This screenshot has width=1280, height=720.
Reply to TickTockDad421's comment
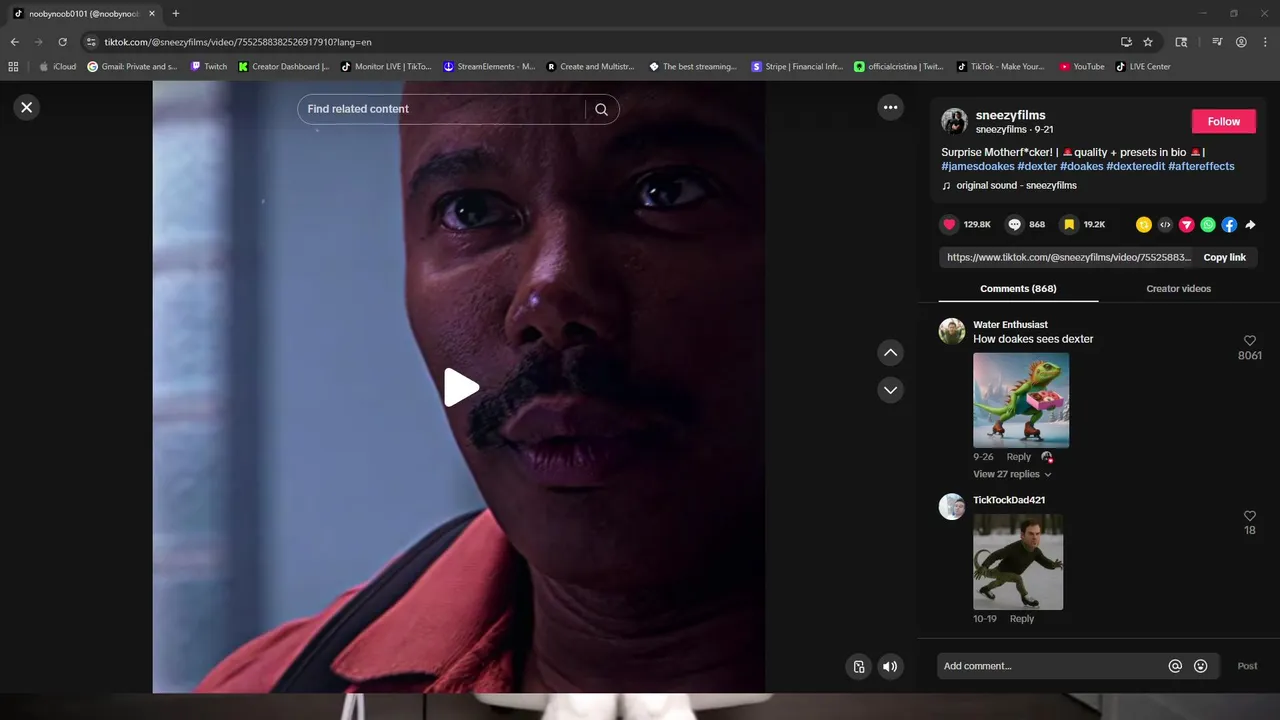pos(1021,619)
